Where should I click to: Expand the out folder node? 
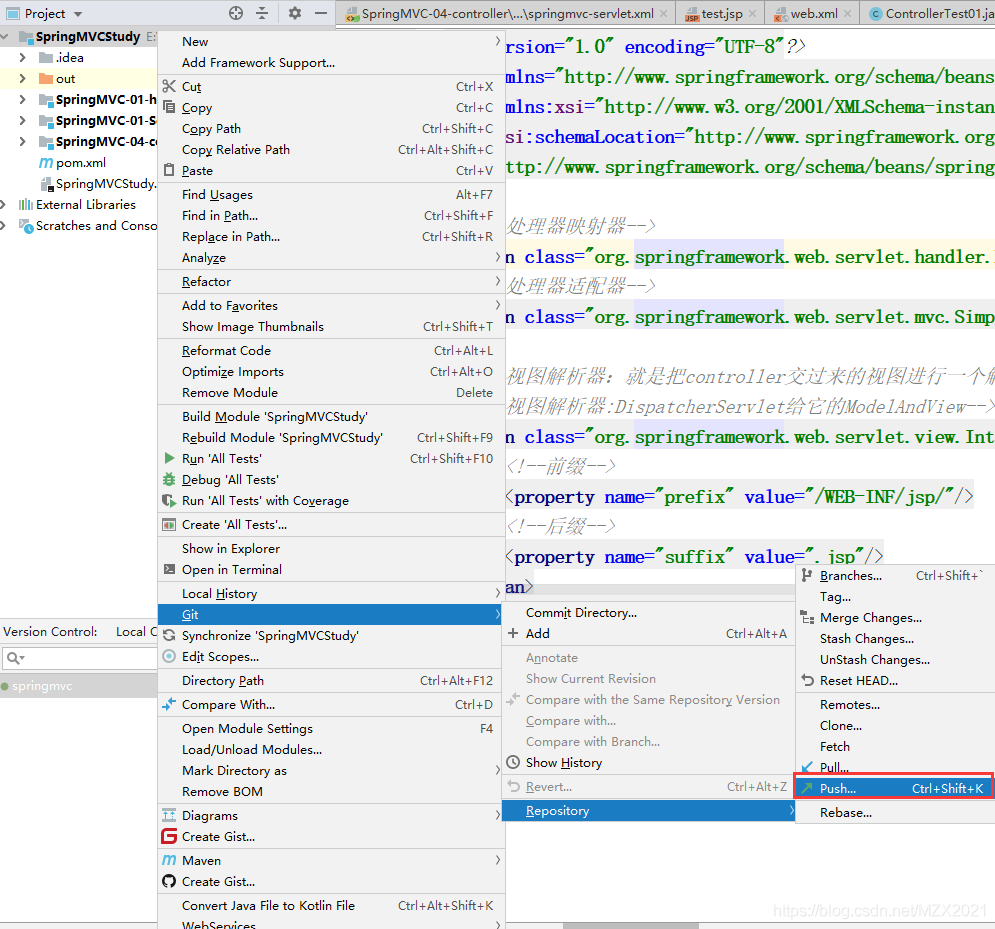pos(23,79)
